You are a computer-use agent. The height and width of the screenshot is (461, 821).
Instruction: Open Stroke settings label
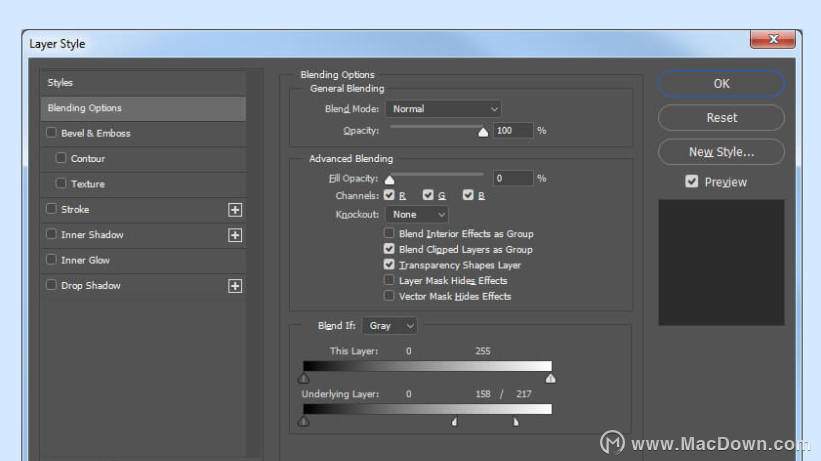(75, 210)
